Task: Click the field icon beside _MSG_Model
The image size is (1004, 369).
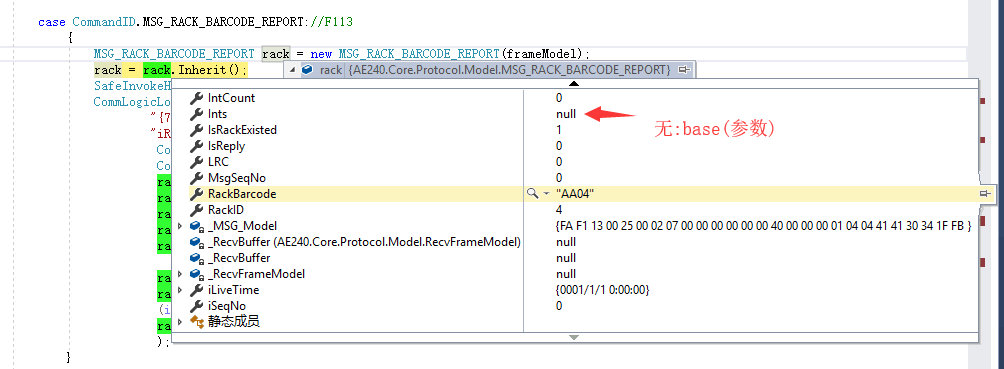Action: coord(197,226)
